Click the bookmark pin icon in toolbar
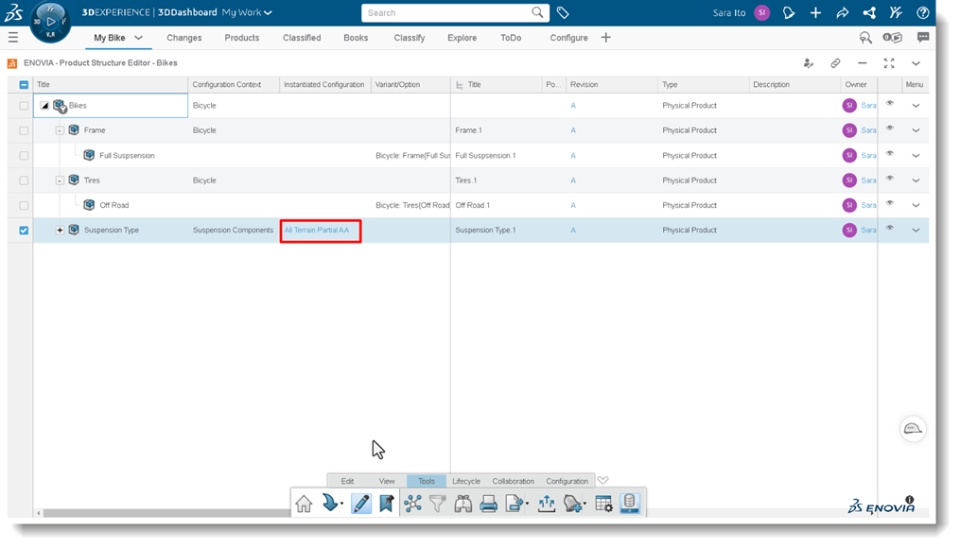 [386, 503]
